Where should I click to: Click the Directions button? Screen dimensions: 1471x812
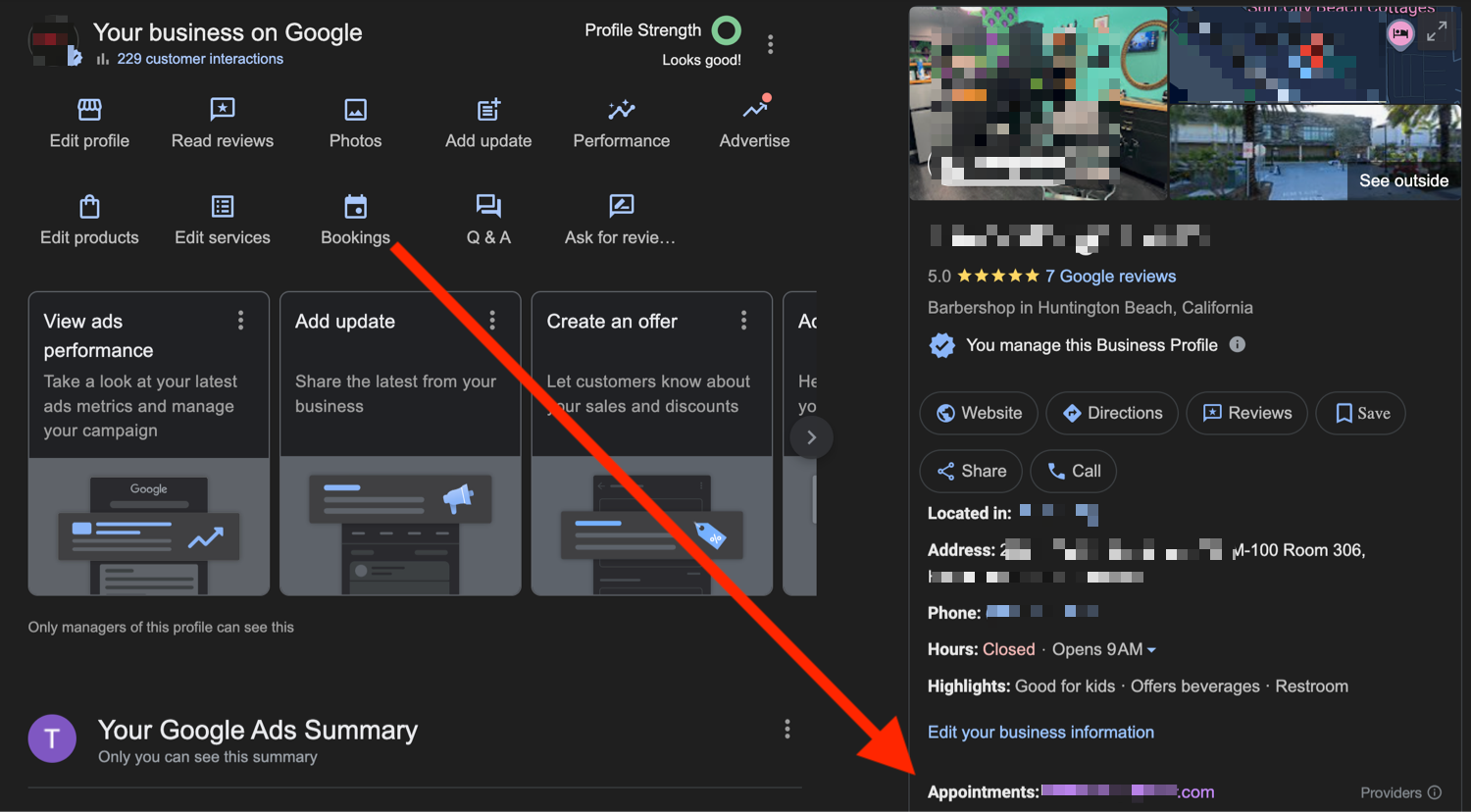point(1112,413)
